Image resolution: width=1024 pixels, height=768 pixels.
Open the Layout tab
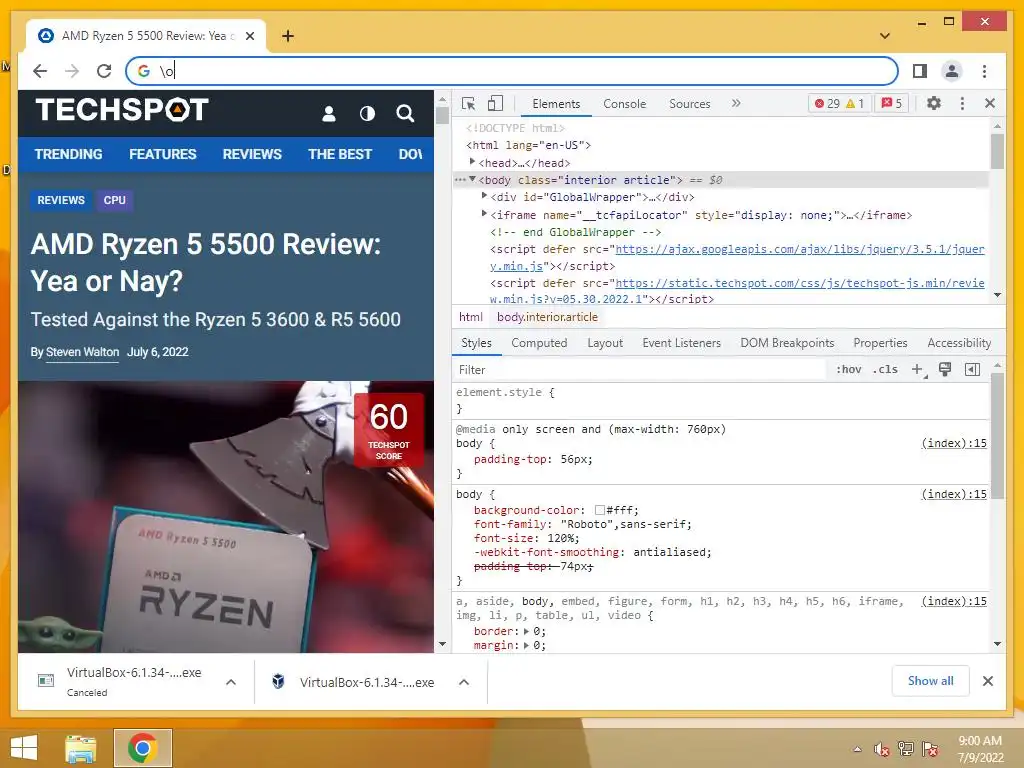tap(605, 343)
